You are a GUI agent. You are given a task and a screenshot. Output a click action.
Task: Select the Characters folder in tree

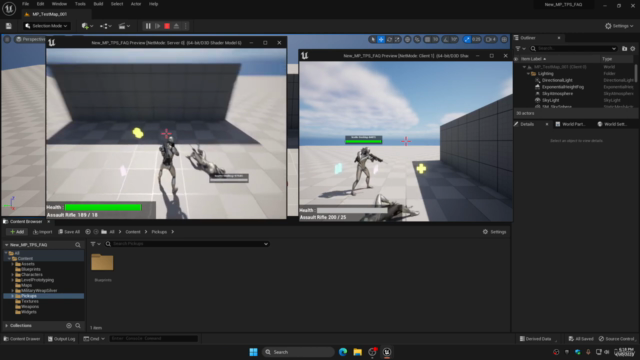pyautogui.click(x=32, y=275)
